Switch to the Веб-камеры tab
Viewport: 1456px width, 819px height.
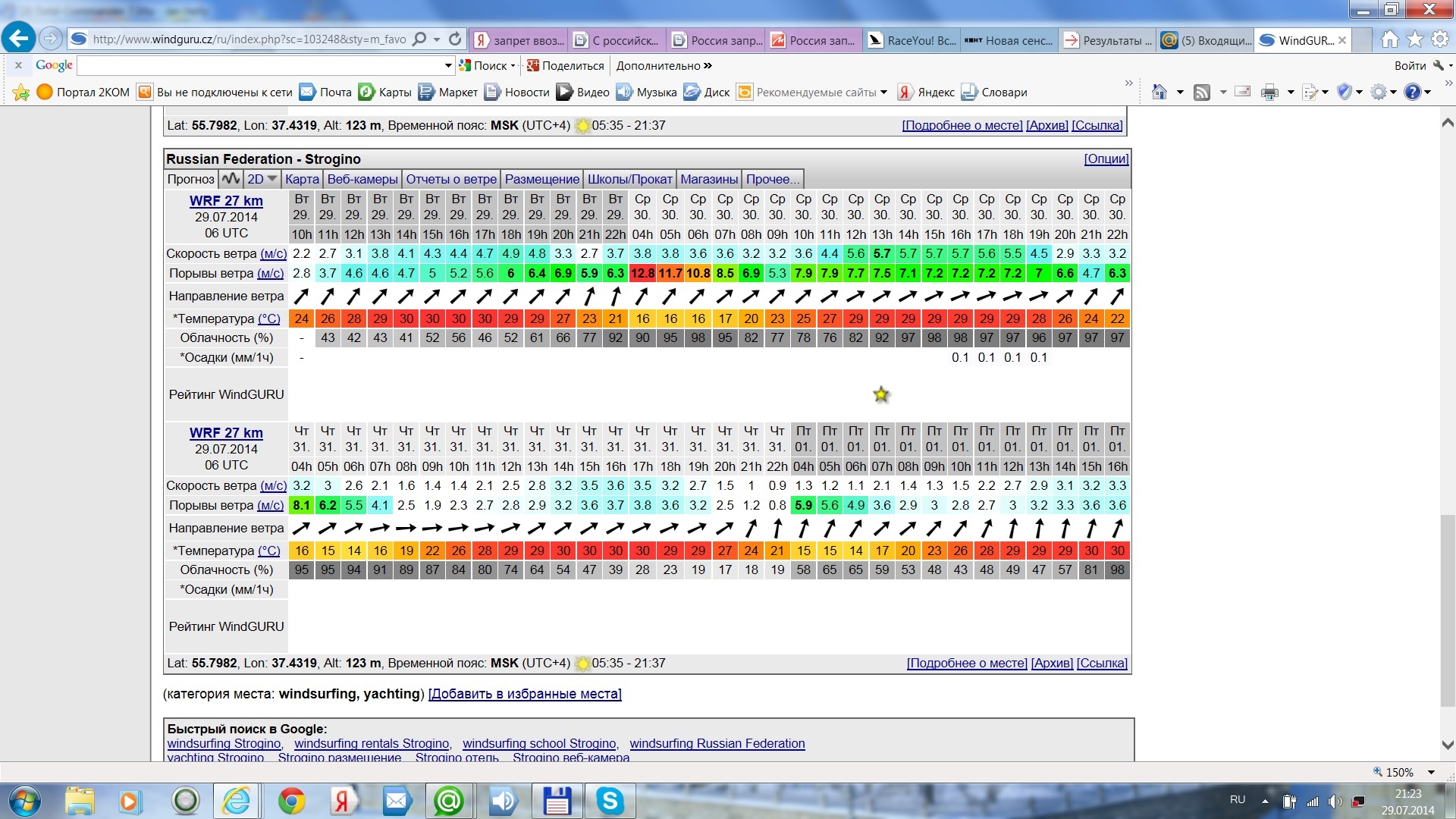pos(362,179)
